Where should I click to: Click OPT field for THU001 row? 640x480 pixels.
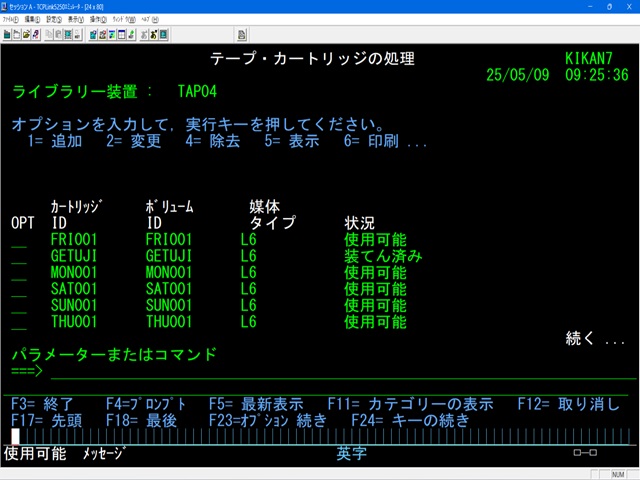pyautogui.click(x=19, y=322)
